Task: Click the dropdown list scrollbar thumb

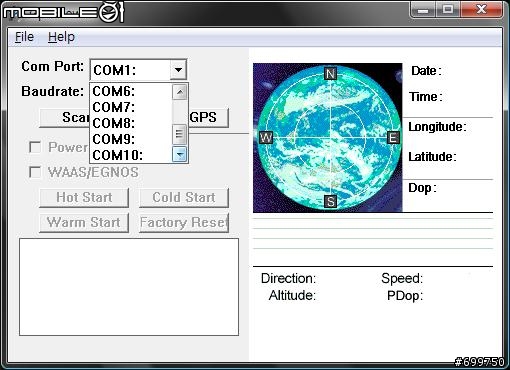Action: (179, 134)
